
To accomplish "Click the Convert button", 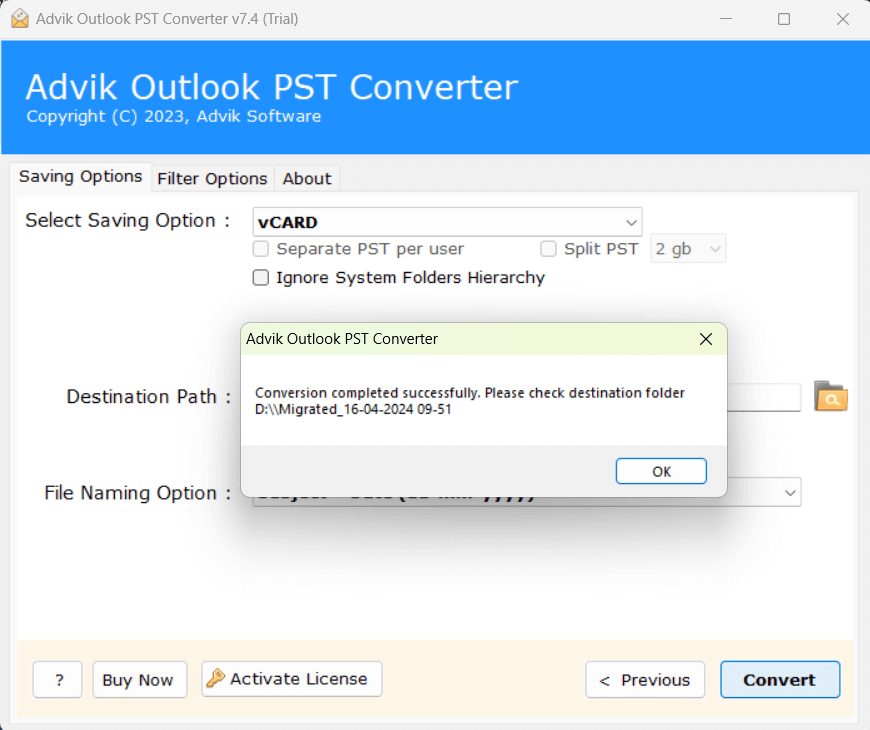I will coord(780,680).
